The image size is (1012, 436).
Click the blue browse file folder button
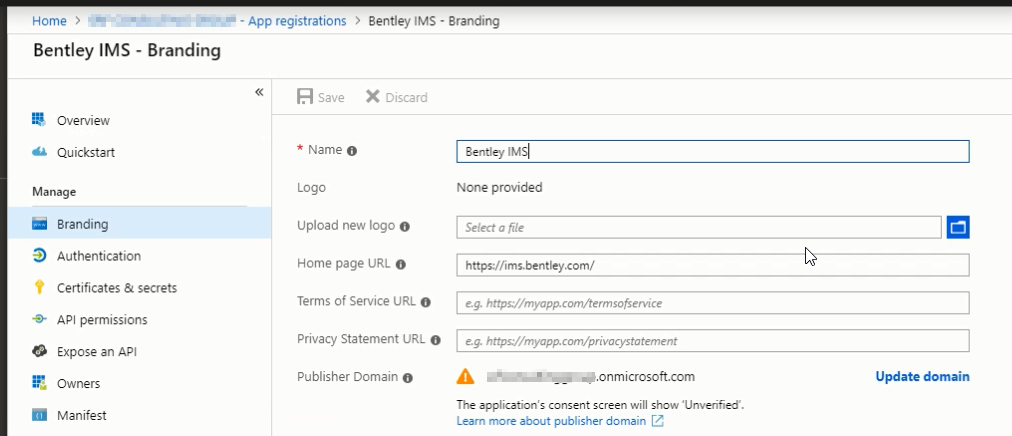pos(958,228)
